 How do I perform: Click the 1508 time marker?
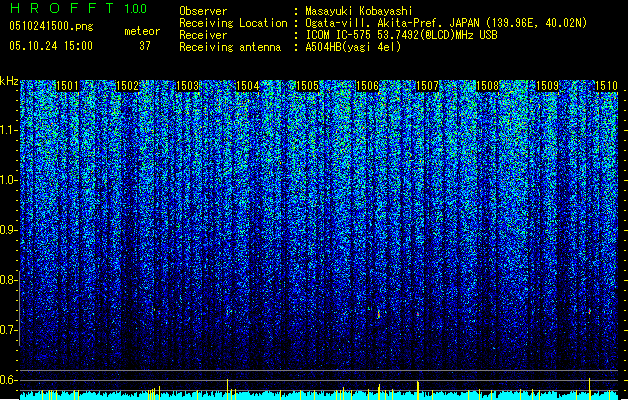coord(487,86)
